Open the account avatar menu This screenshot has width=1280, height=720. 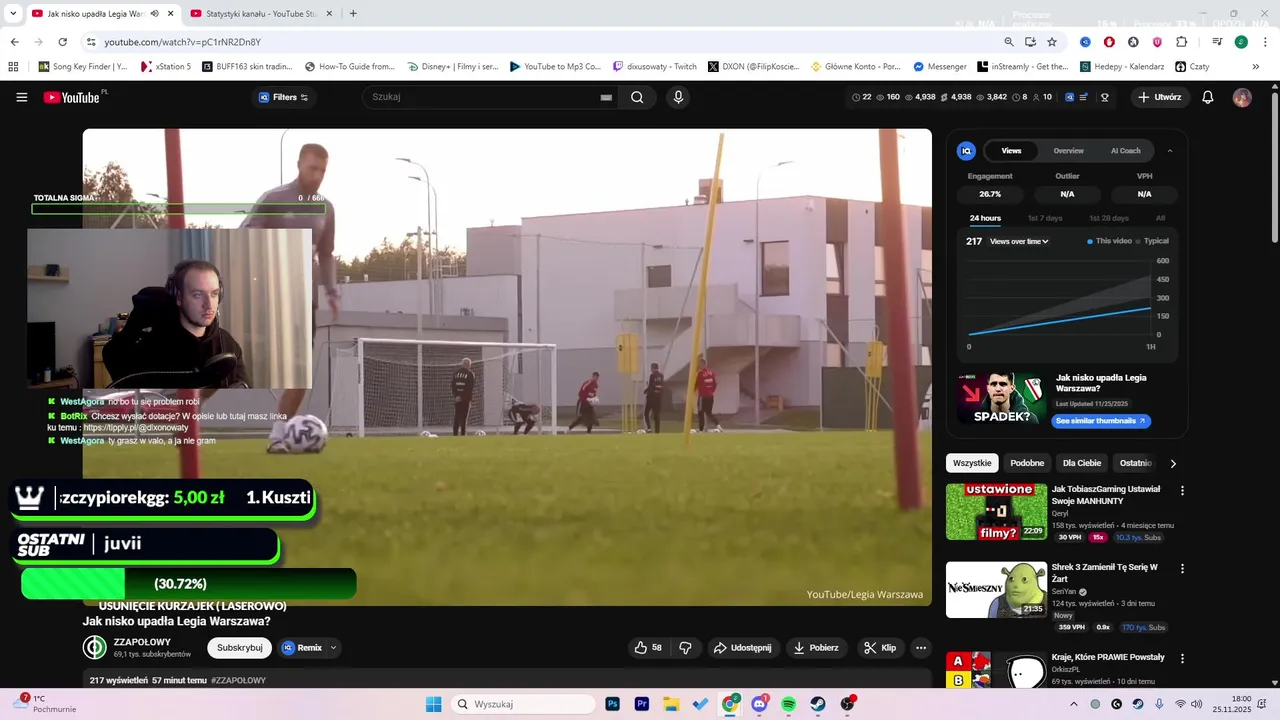coord(1242,97)
